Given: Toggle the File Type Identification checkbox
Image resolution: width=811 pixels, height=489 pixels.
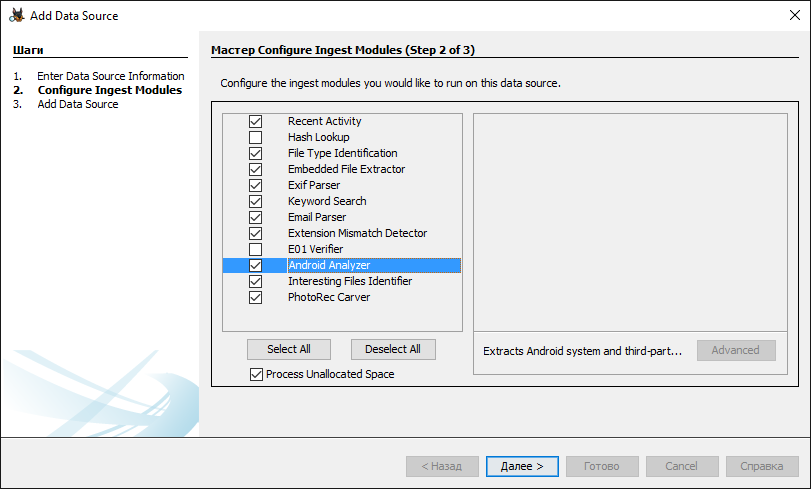Looking at the screenshot, I should click(256, 154).
